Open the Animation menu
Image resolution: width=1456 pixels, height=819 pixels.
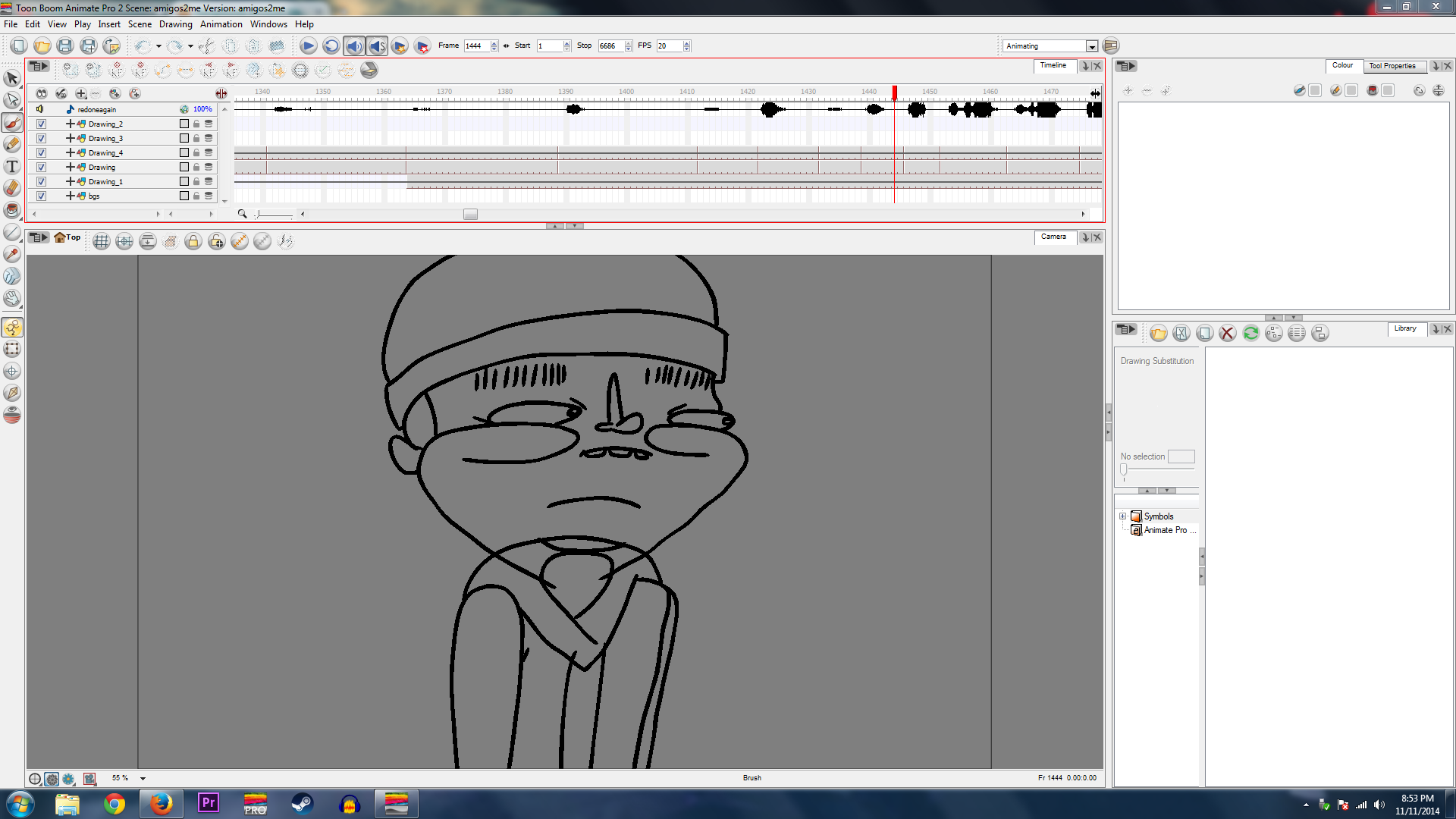[221, 24]
